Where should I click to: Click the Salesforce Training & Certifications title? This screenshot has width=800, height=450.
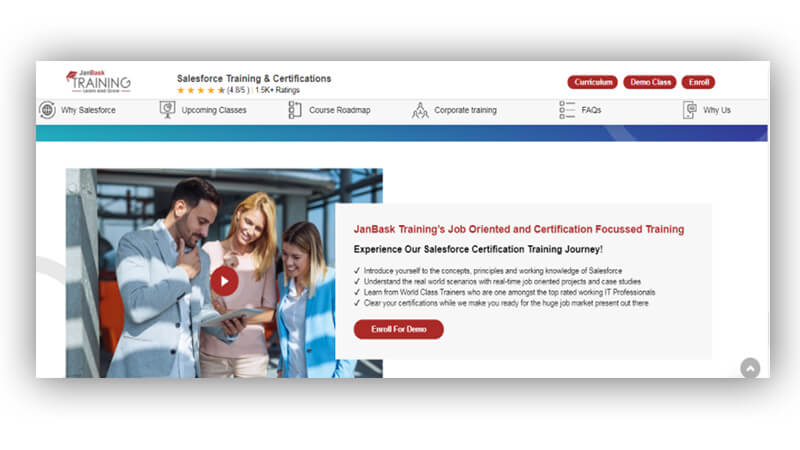[x=254, y=78]
